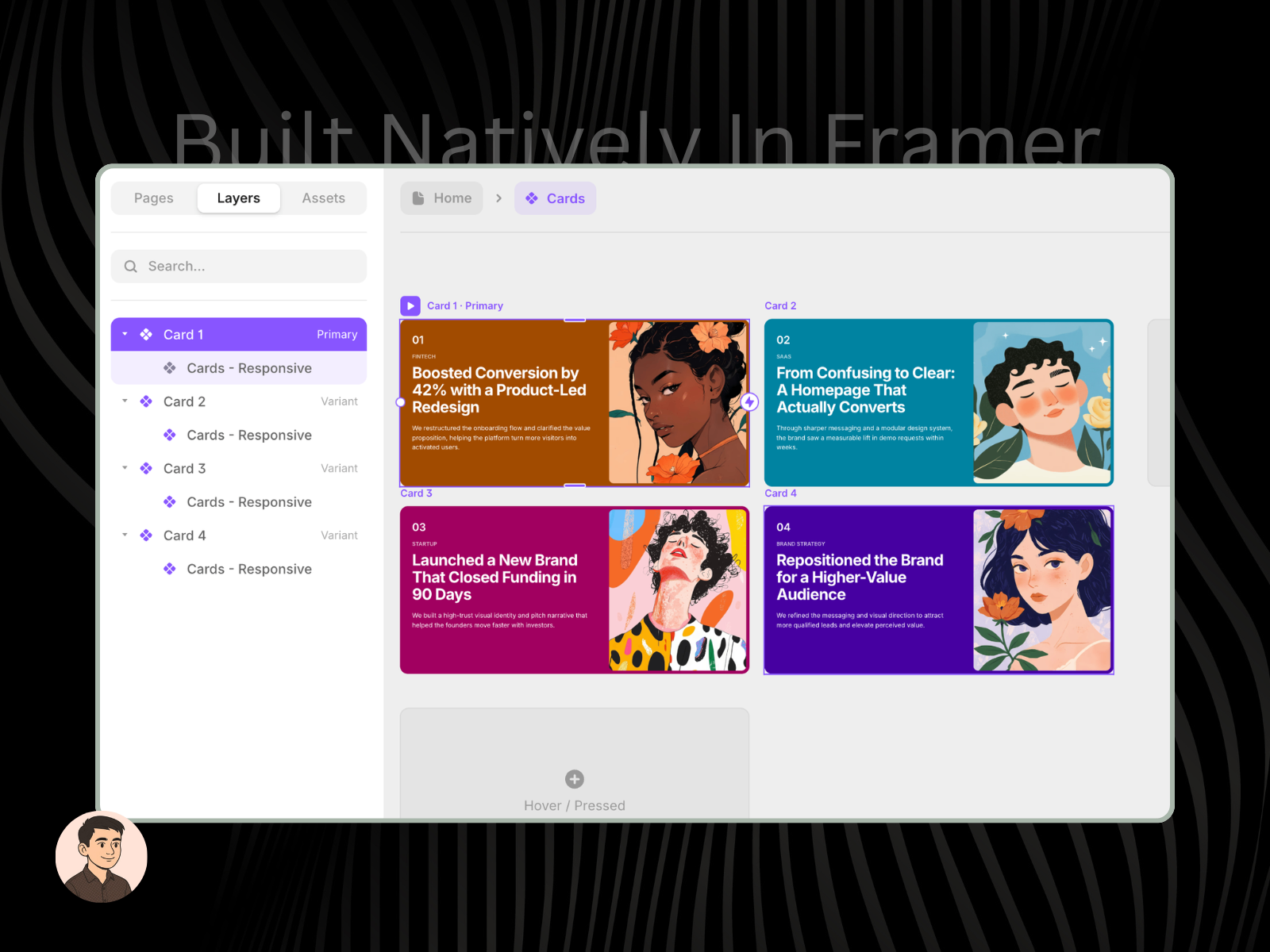The width and height of the screenshot is (1270, 952).
Task: Click the plus icon above Hover / Pressed
Action: pos(575,779)
